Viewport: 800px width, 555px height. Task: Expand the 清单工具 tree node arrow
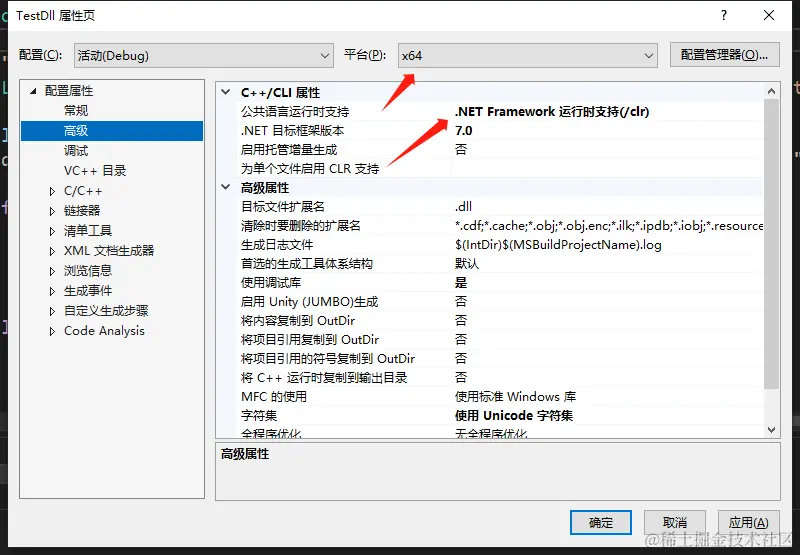52,231
